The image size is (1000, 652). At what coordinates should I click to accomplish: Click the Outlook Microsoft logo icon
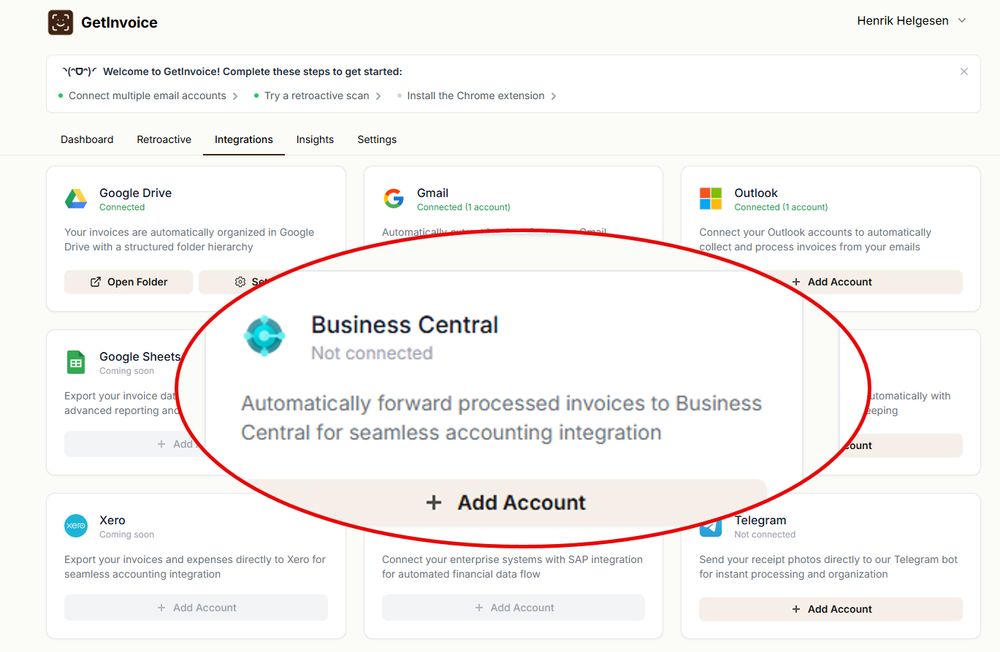710,198
